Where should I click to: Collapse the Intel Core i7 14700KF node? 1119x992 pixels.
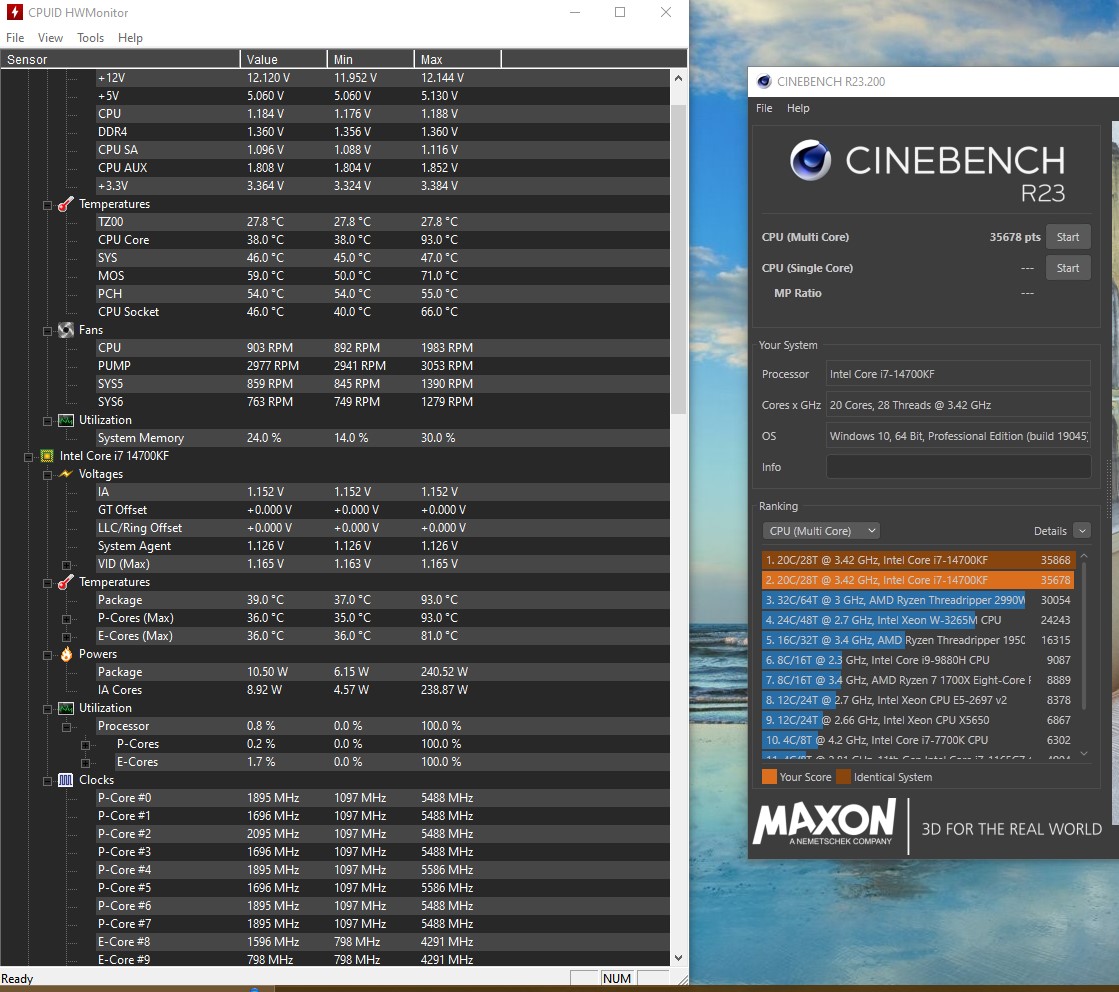(x=29, y=457)
